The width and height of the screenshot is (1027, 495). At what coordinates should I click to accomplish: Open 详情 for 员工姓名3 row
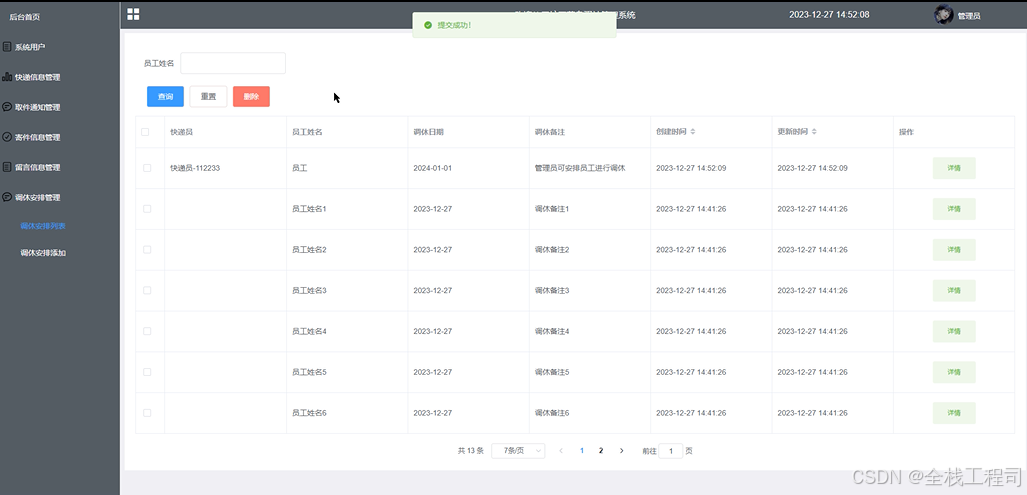(x=954, y=290)
